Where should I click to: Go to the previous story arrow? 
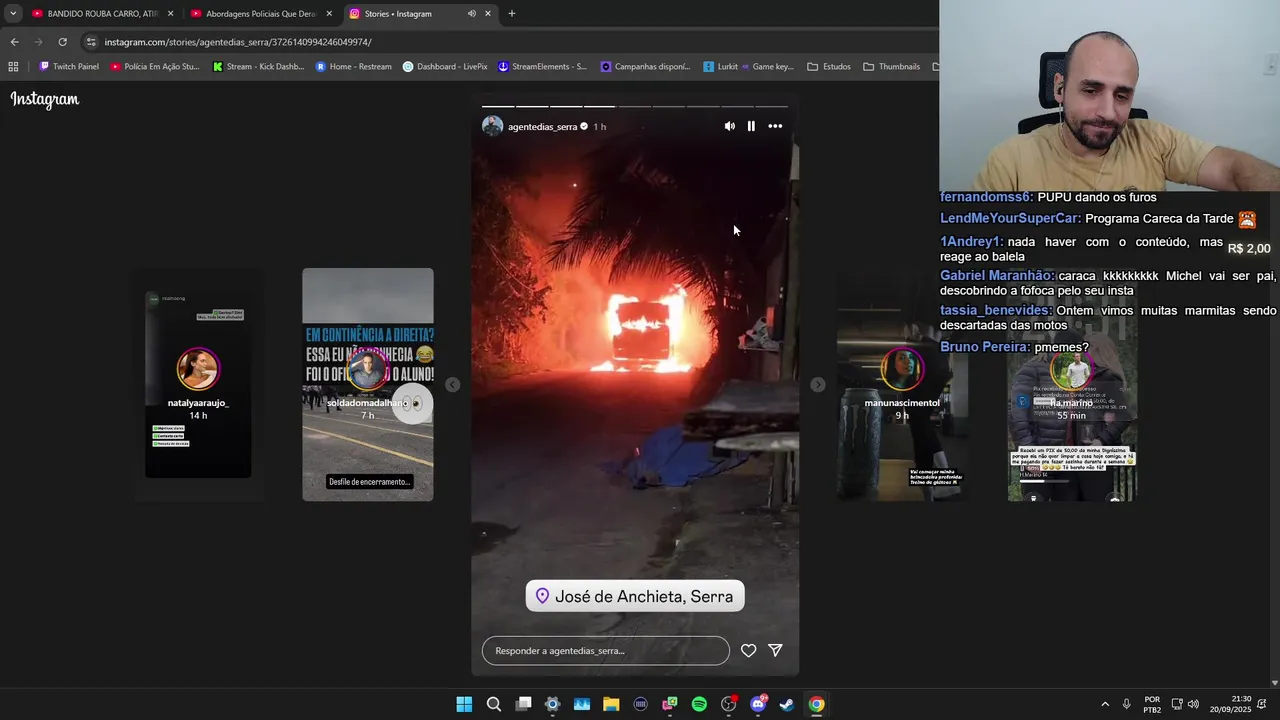click(x=452, y=385)
